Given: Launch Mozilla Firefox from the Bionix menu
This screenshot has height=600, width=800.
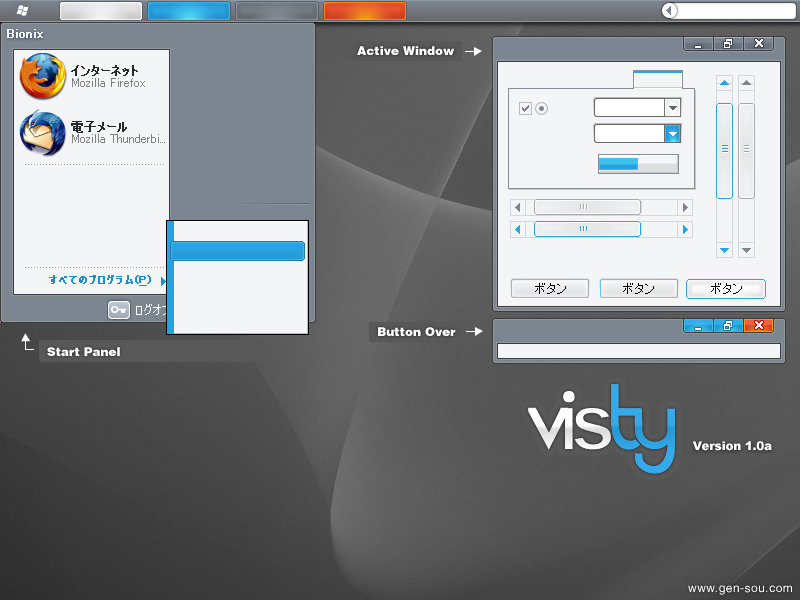Looking at the screenshot, I should 90,76.
